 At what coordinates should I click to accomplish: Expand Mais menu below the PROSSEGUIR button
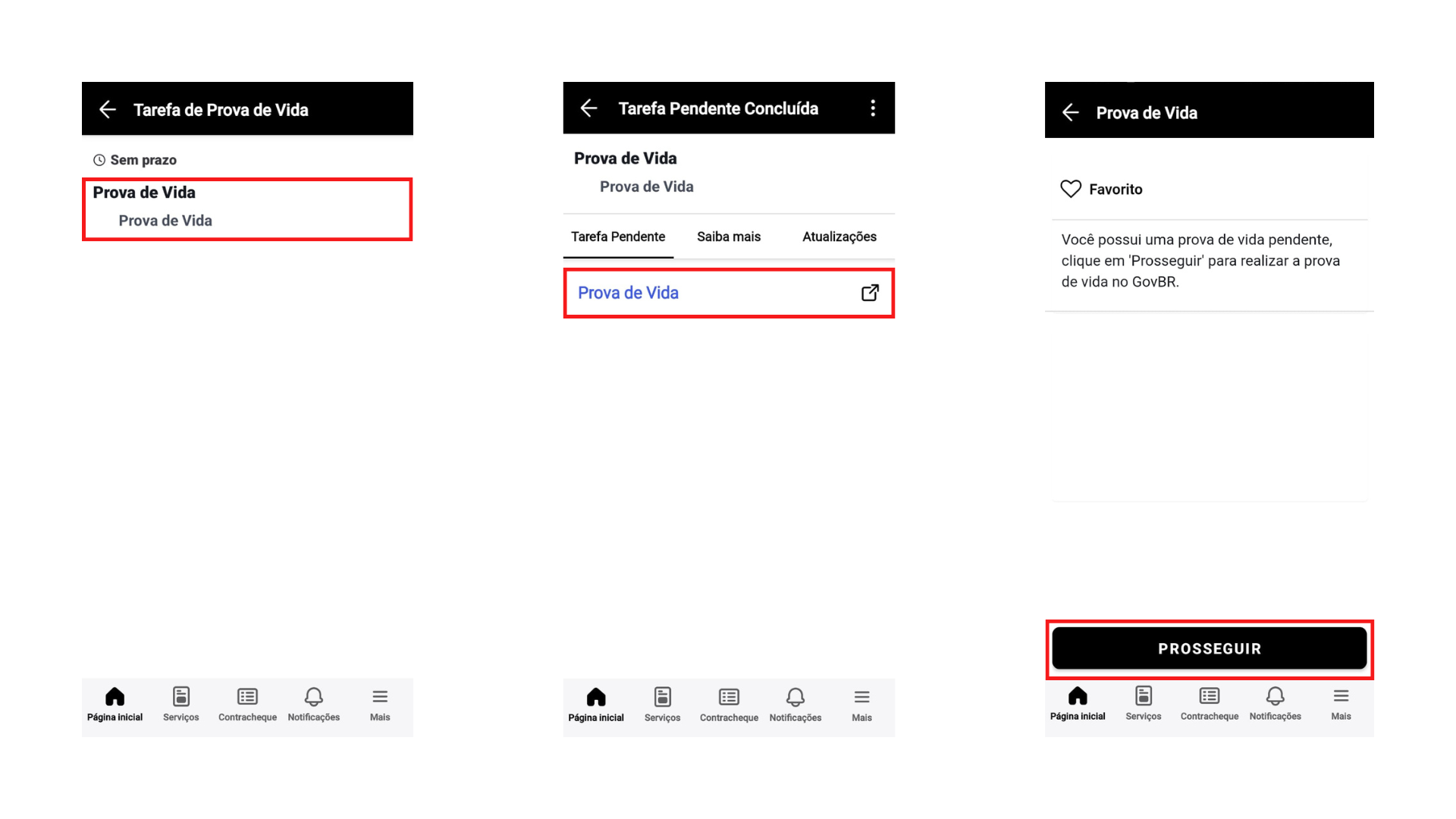(1341, 703)
